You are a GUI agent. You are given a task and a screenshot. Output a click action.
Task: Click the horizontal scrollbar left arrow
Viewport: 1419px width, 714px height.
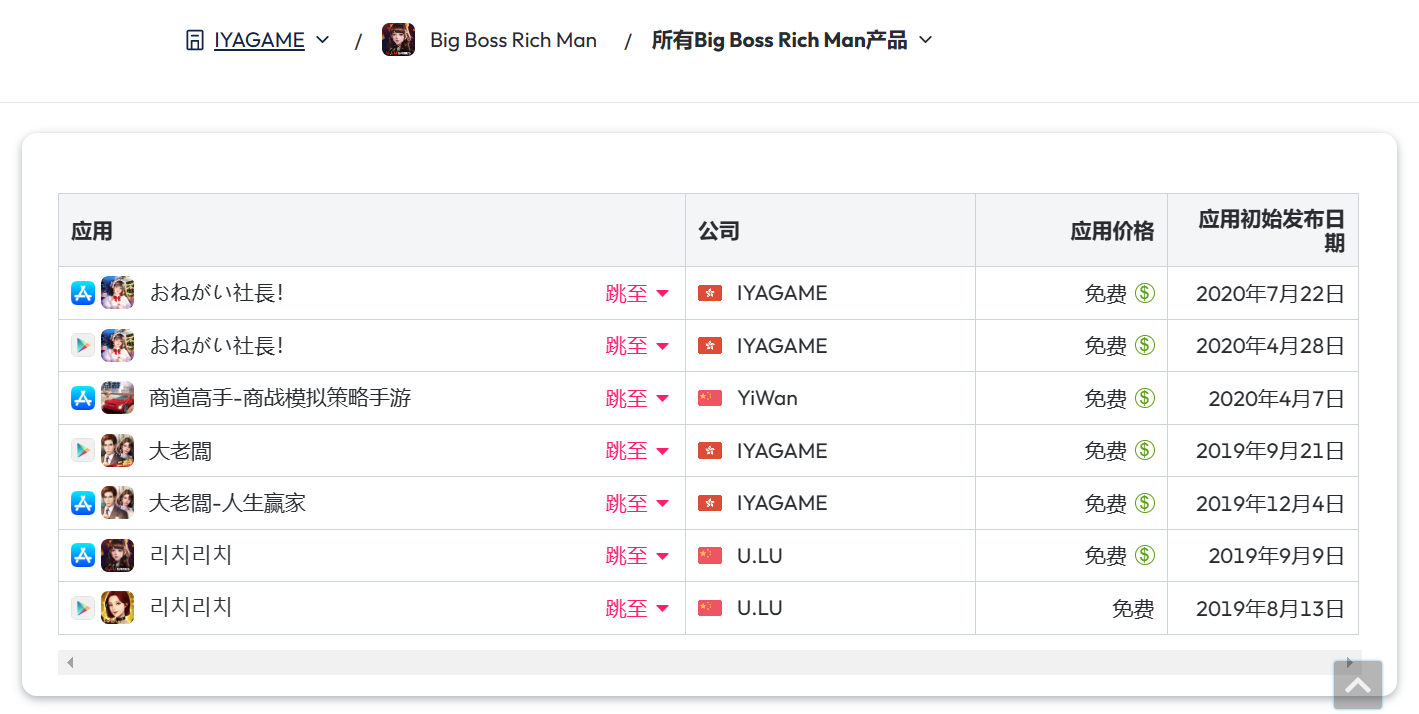pos(69,662)
